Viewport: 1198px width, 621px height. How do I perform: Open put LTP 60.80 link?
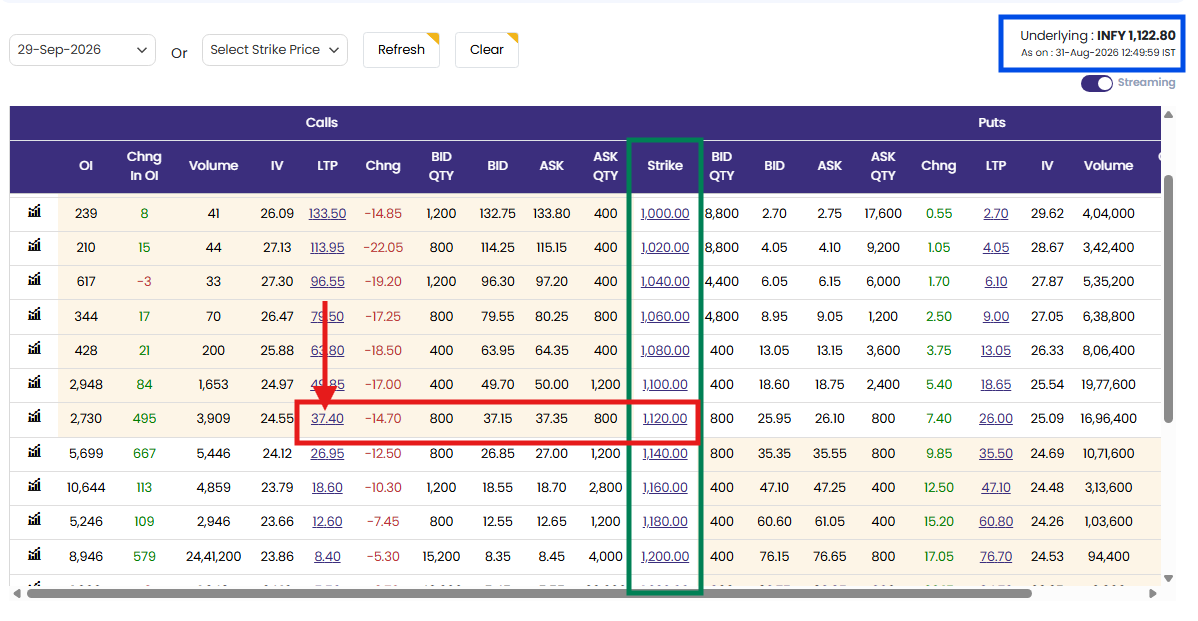[996, 522]
